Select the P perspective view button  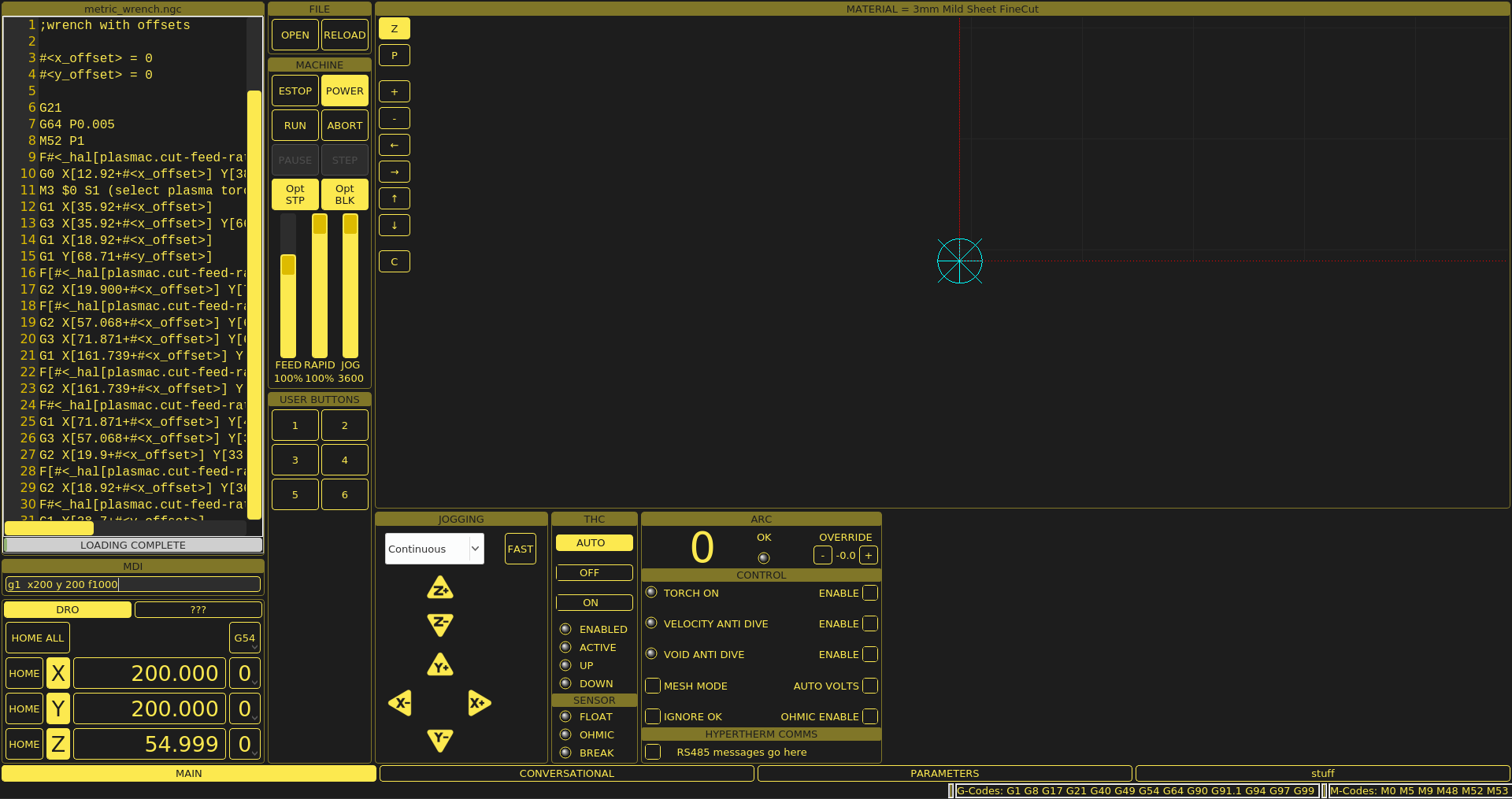pos(395,55)
